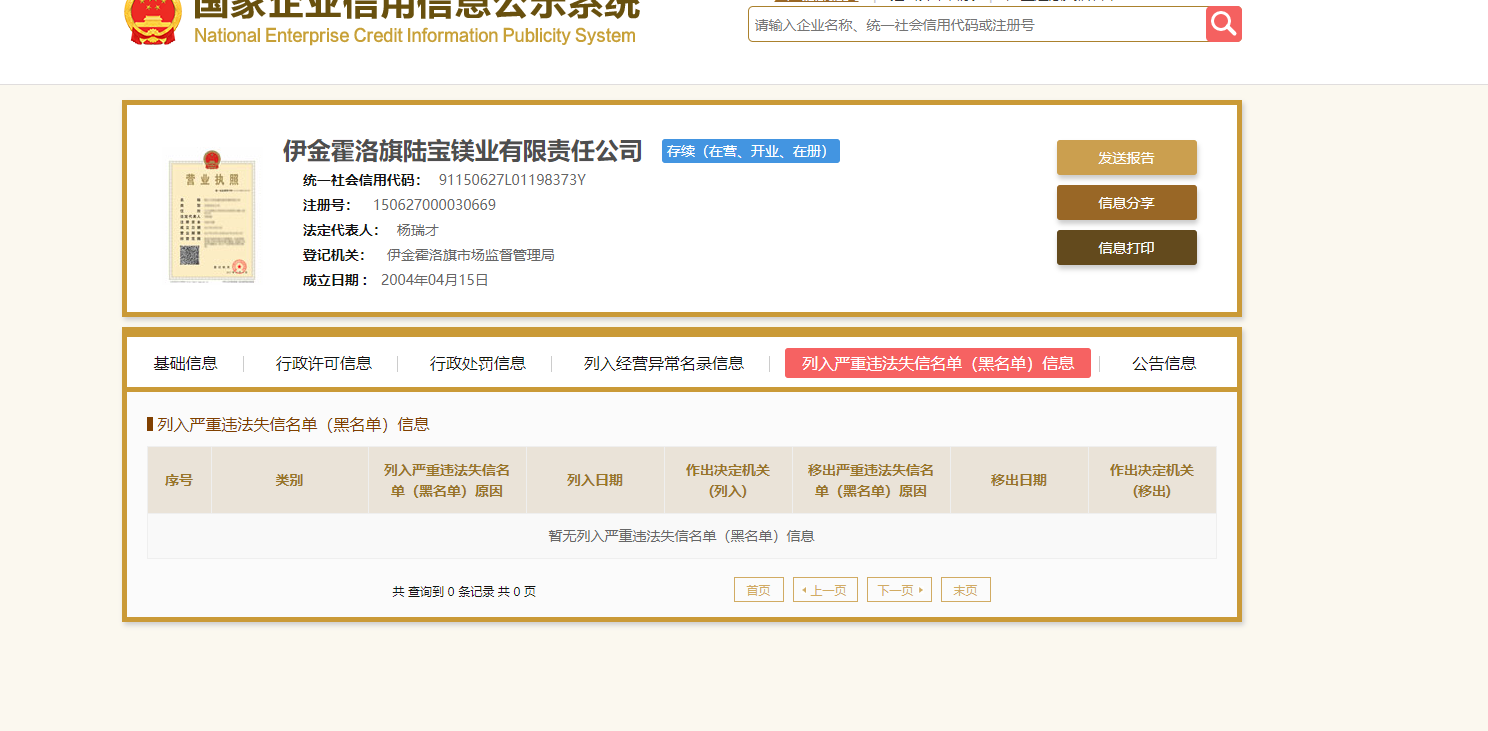Focus the enterprise name search field
1488x731 pixels.
click(x=977, y=24)
